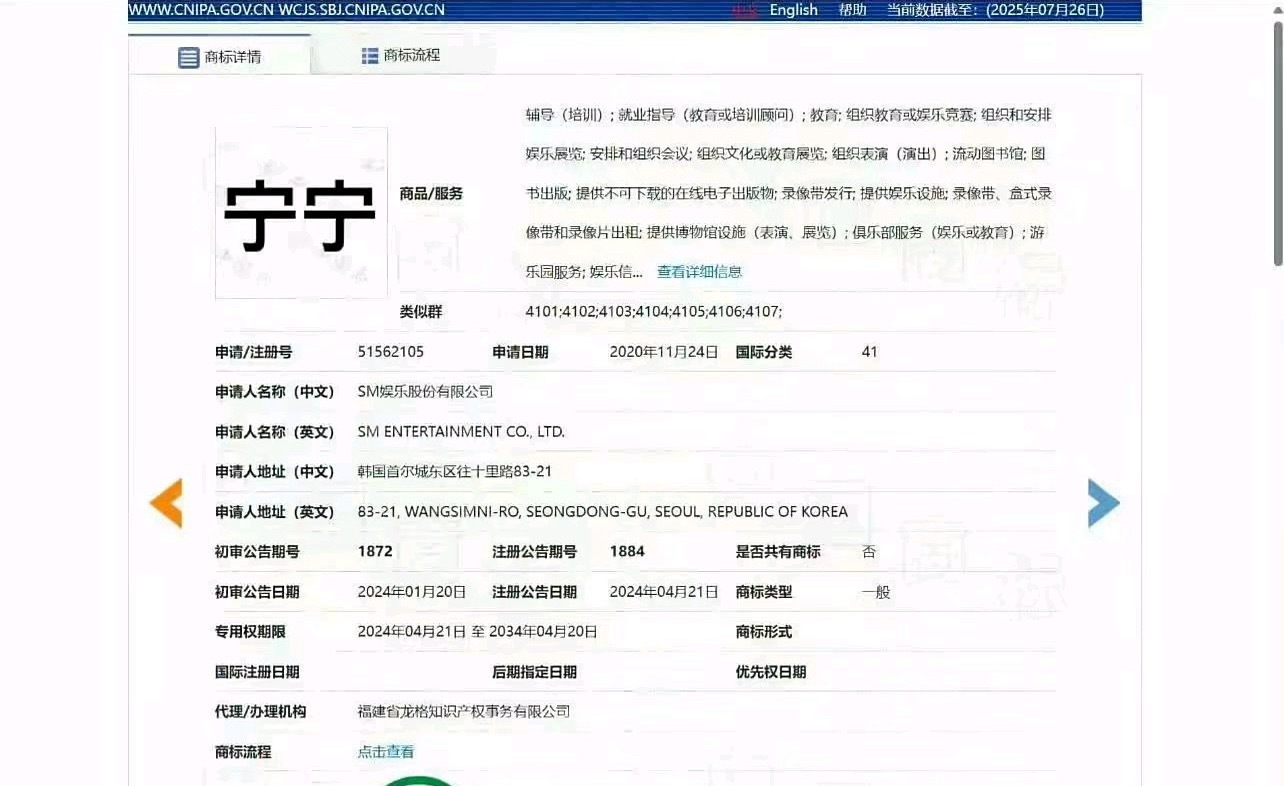This screenshot has height=786, width=1284.
Task: Select address 韩国首尔城东区往十里路83-21
Action: pyautogui.click(x=455, y=472)
